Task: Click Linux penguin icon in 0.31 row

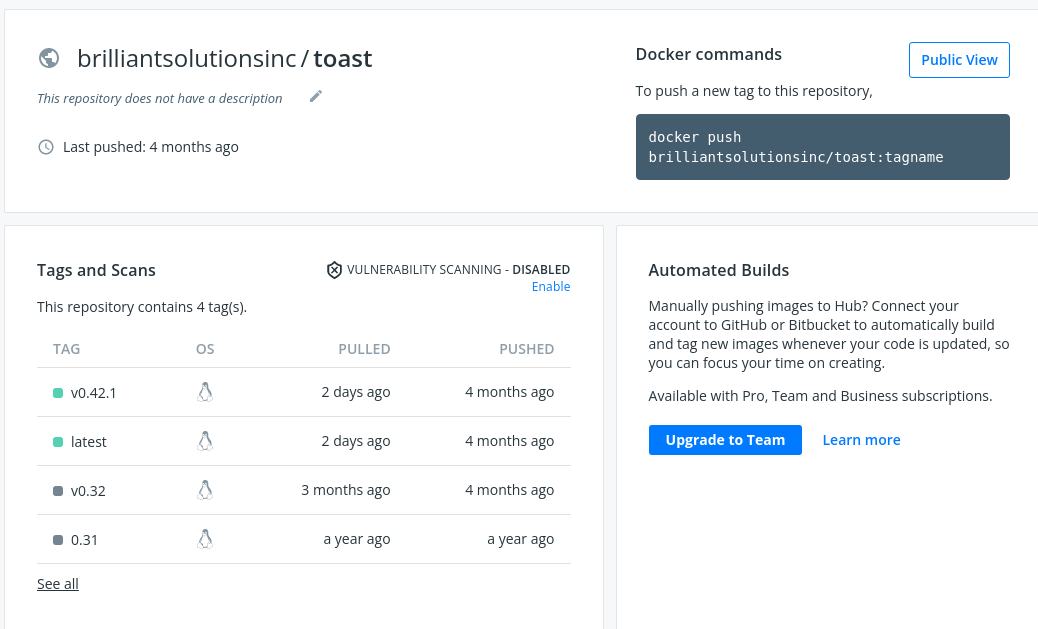Action: [x=205, y=539]
